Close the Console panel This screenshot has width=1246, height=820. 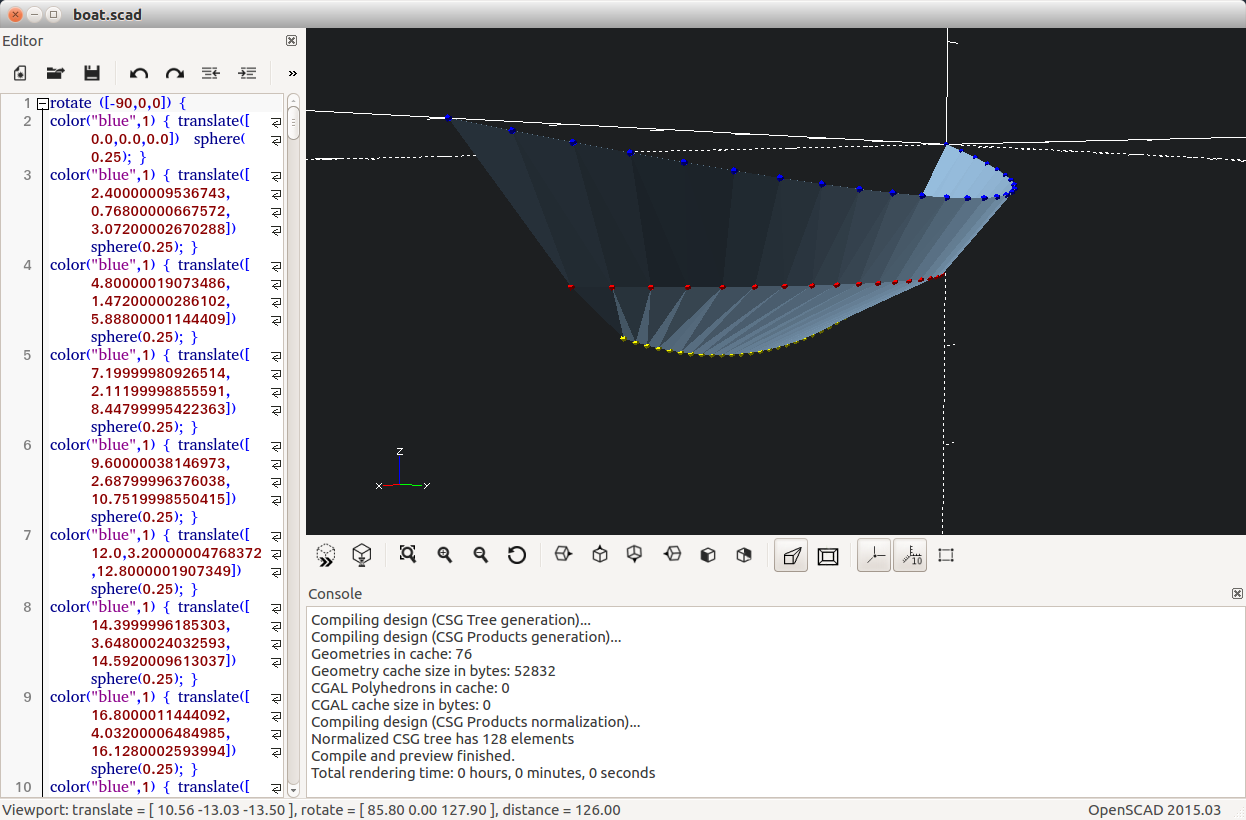[1237, 594]
